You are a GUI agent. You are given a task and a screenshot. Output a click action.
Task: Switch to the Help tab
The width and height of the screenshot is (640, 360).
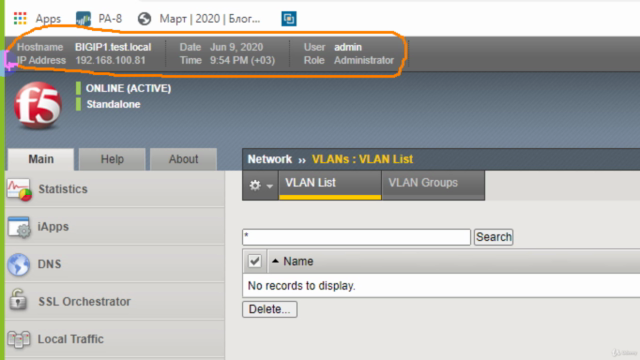[x=112, y=159]
